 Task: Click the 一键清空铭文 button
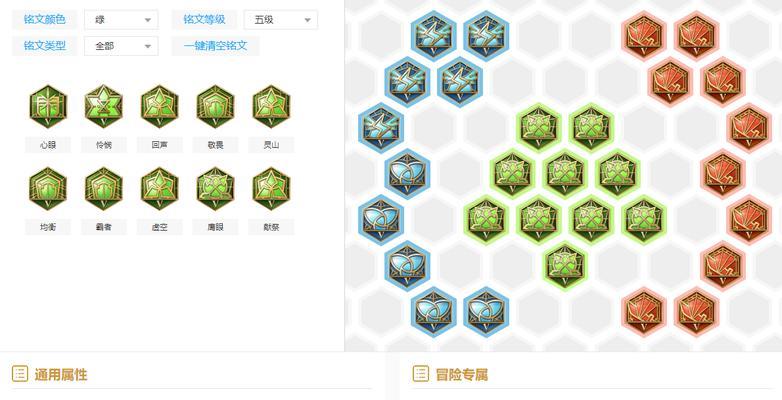pyautogui.click(x=215, y=46)
